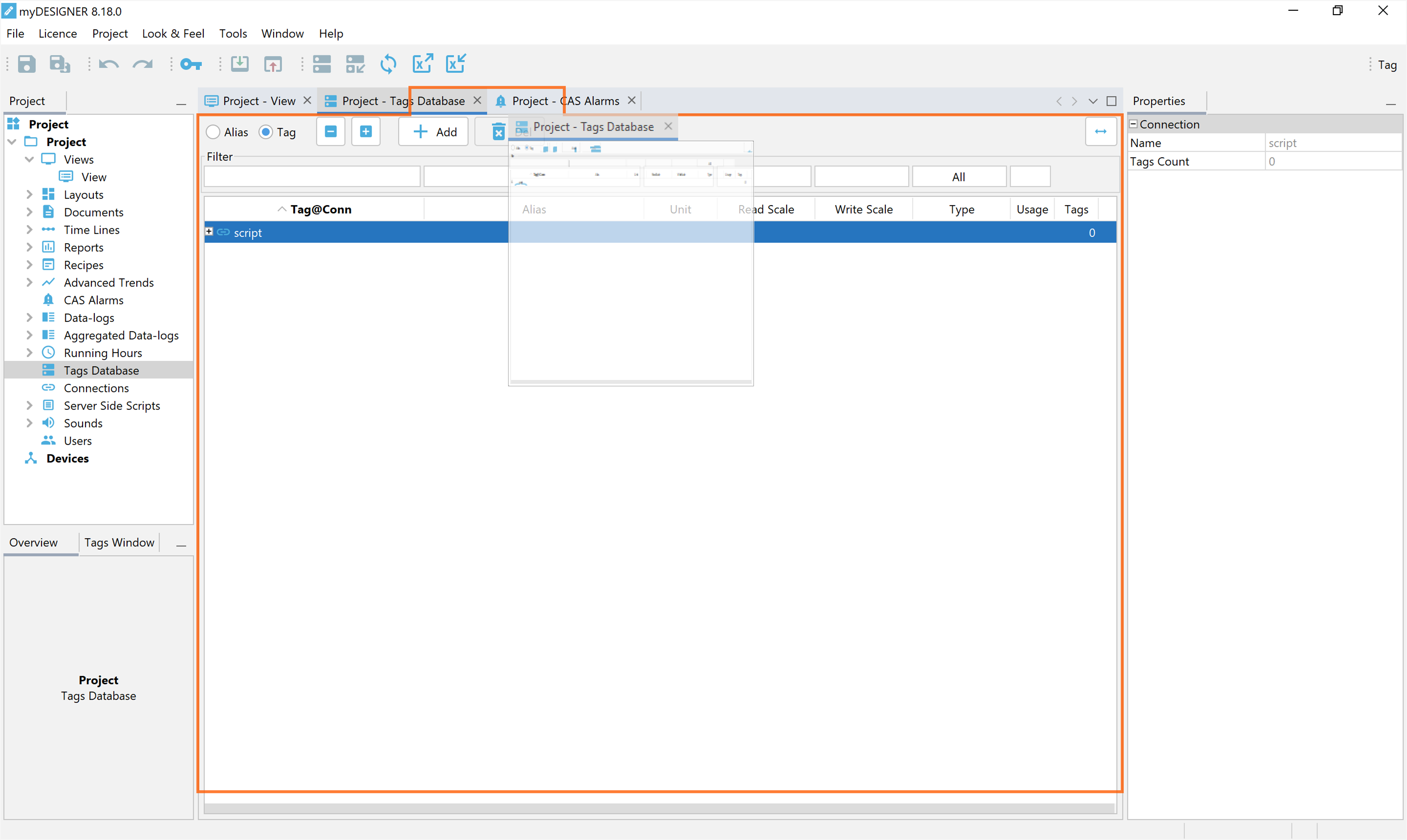
Task: Click the Excel export toolbar icon
Action: 423,63
